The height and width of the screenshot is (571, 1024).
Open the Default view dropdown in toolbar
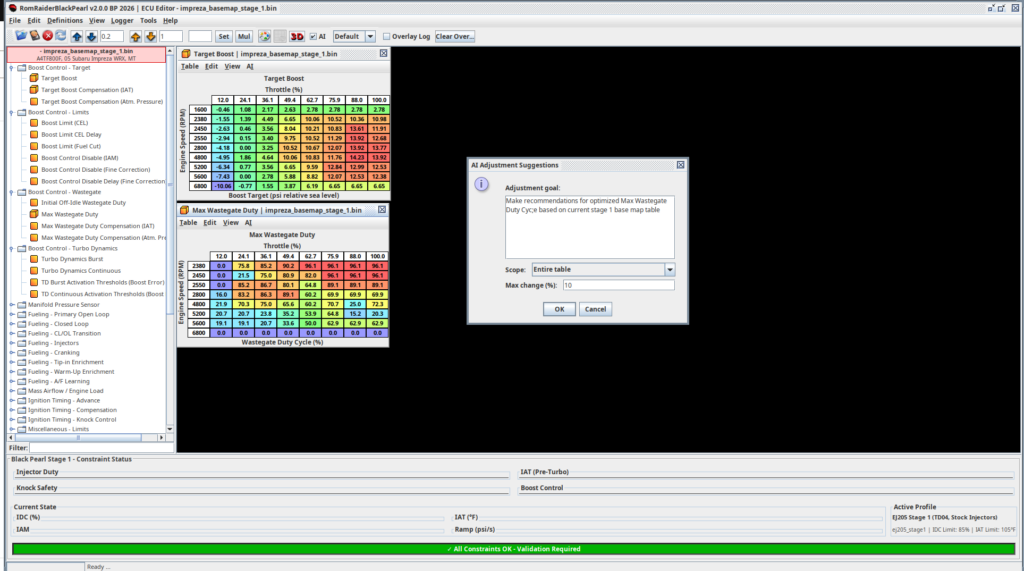point(370,36)
